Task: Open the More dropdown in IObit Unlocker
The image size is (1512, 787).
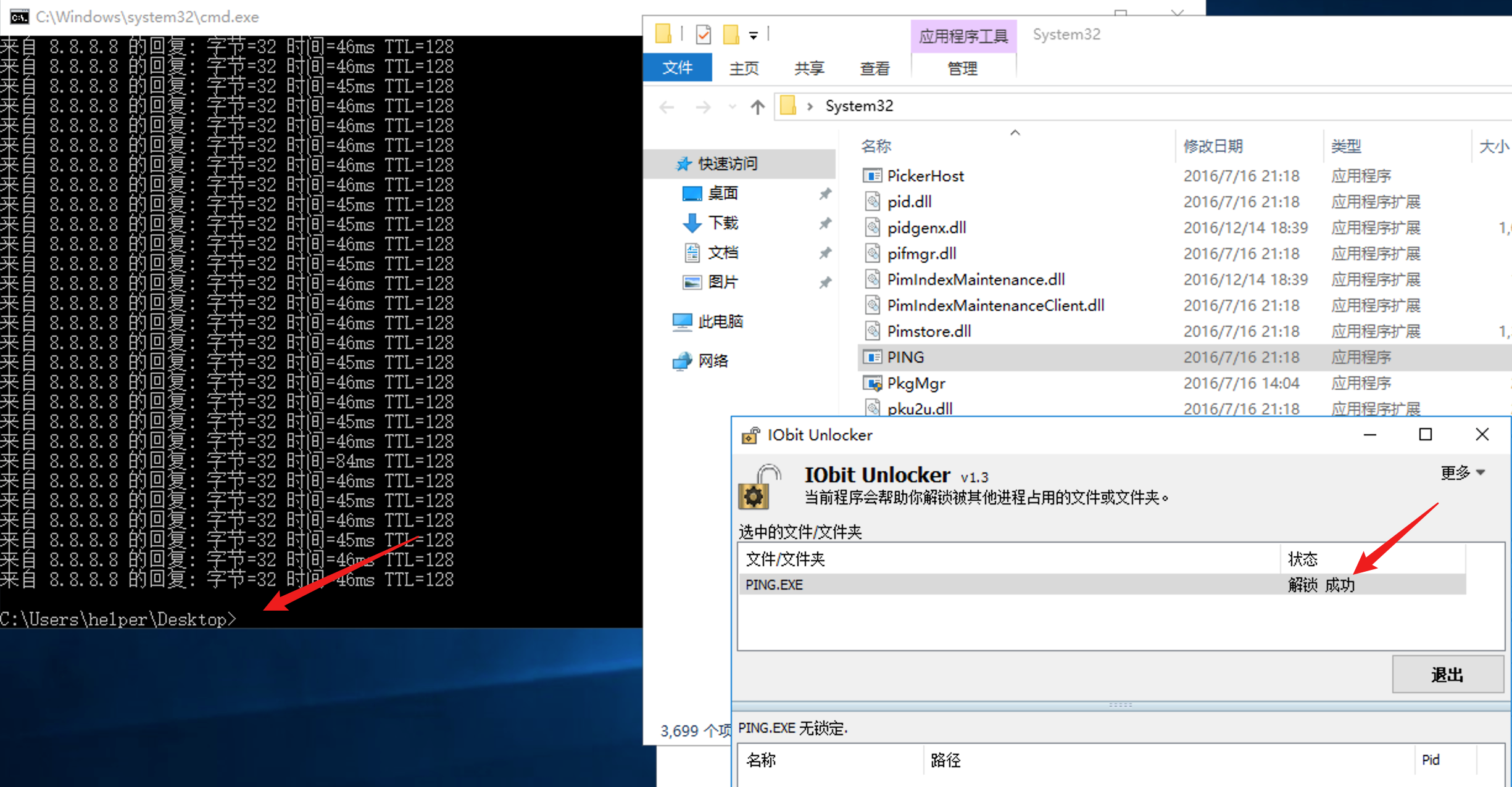Action: pos(1462,473)
